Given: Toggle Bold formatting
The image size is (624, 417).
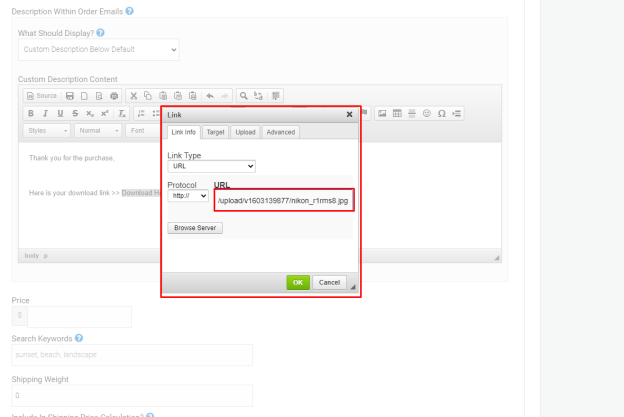Looking at the screenshot, I should click(31, 113).
